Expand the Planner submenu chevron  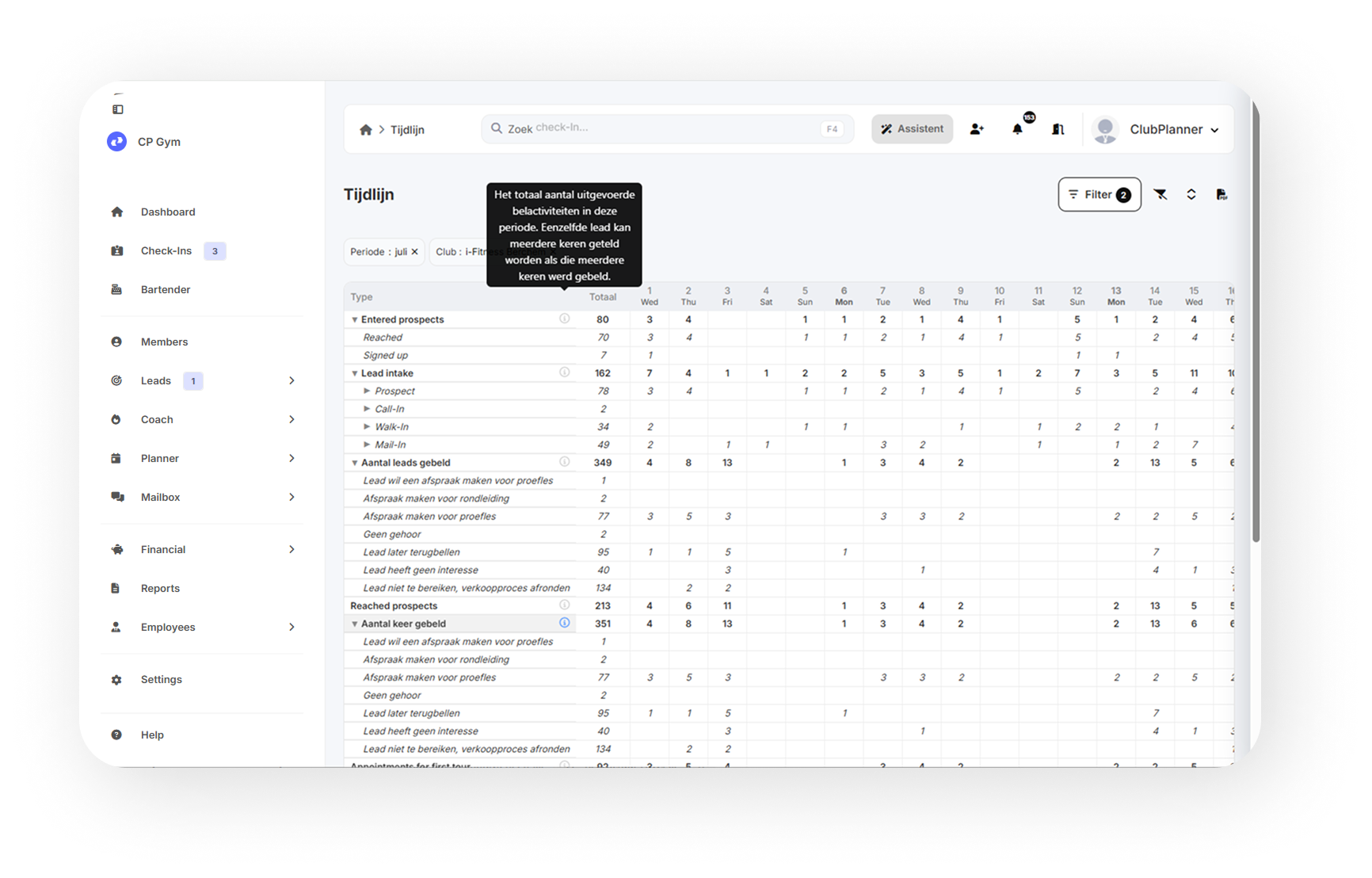292,458
